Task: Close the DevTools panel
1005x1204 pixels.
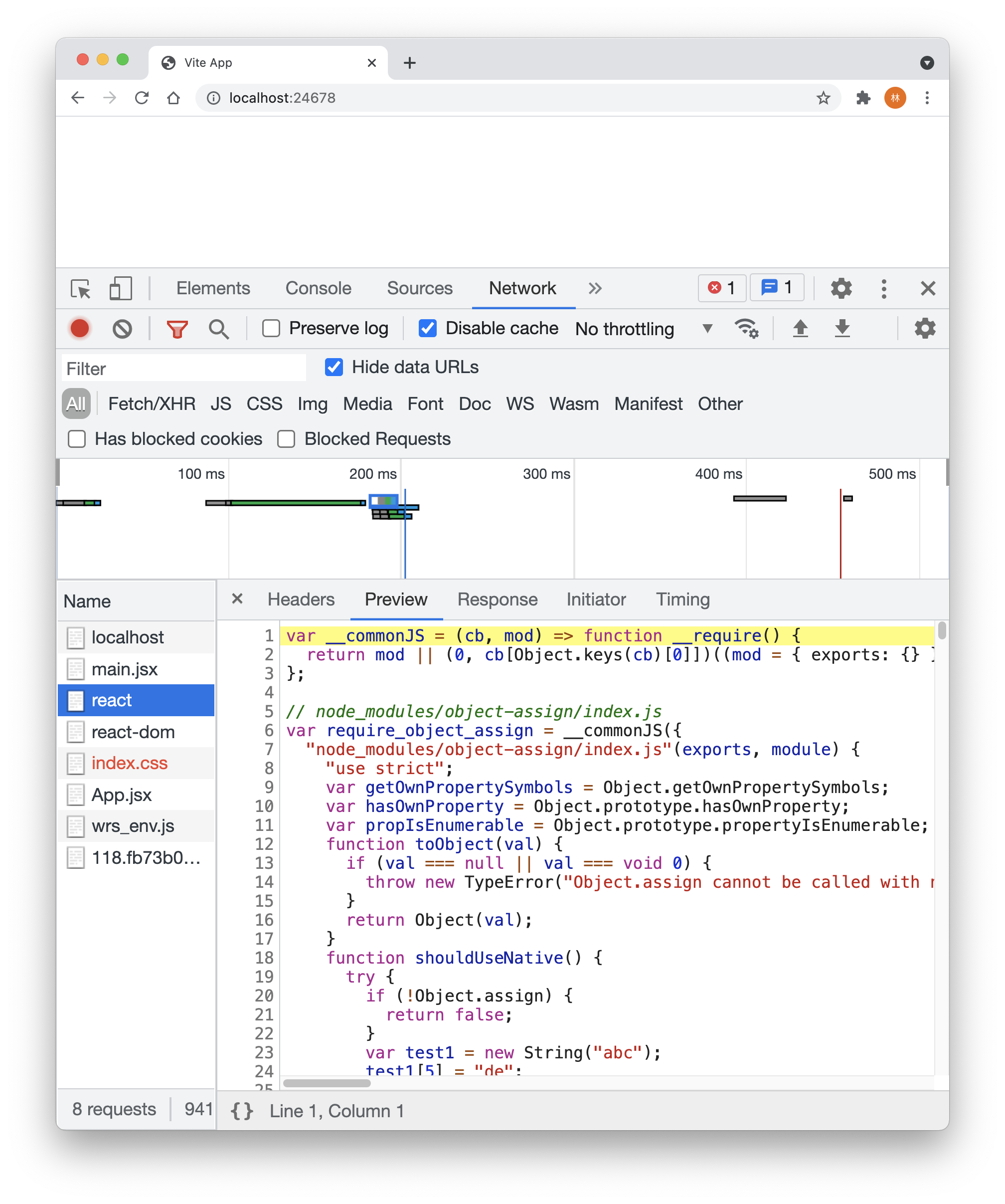Action: pos(928,288)
